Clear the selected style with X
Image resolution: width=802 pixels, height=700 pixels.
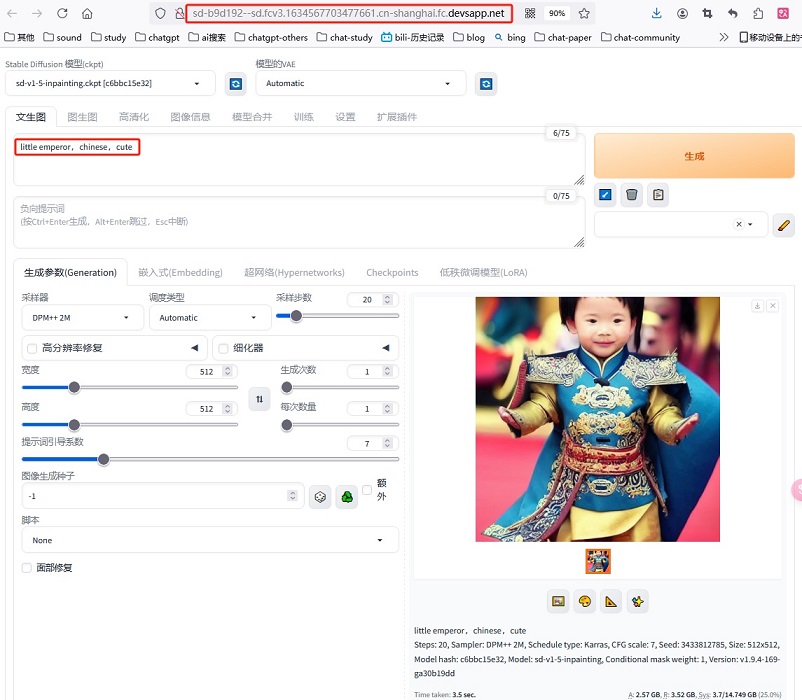click(x=739, y=224)
